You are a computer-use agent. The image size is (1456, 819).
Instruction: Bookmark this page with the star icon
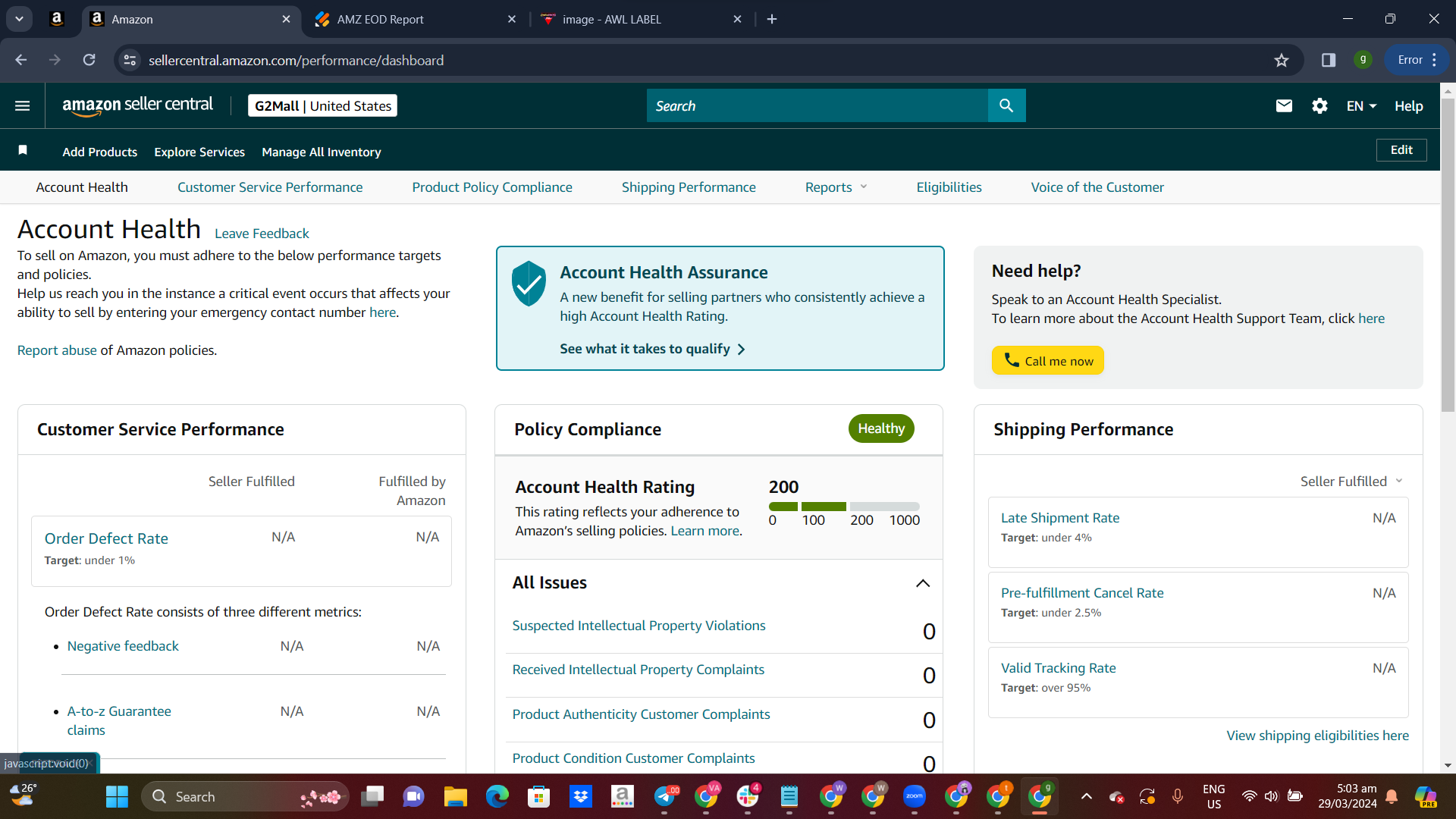(1282, 61)
